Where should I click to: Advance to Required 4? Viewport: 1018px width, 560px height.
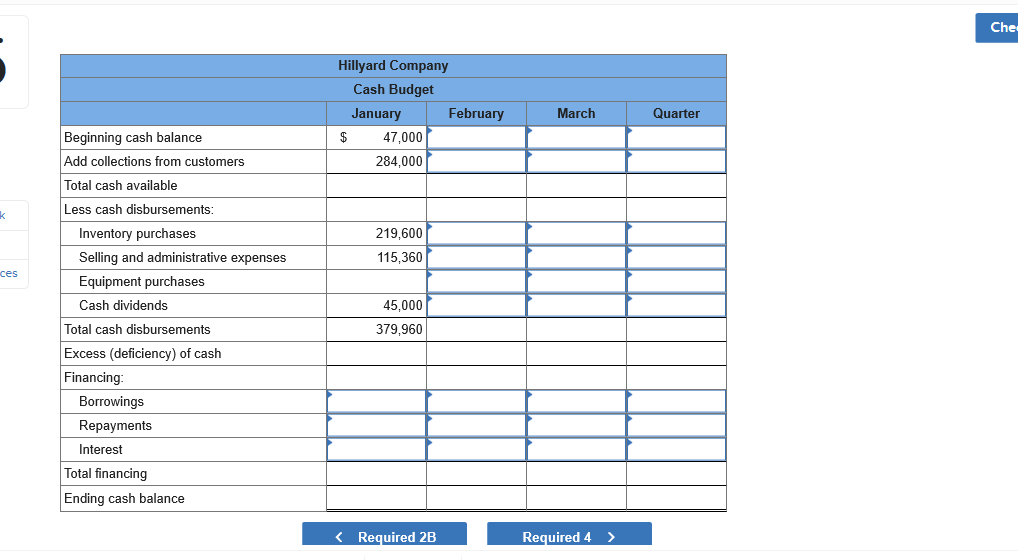(569, 536)
